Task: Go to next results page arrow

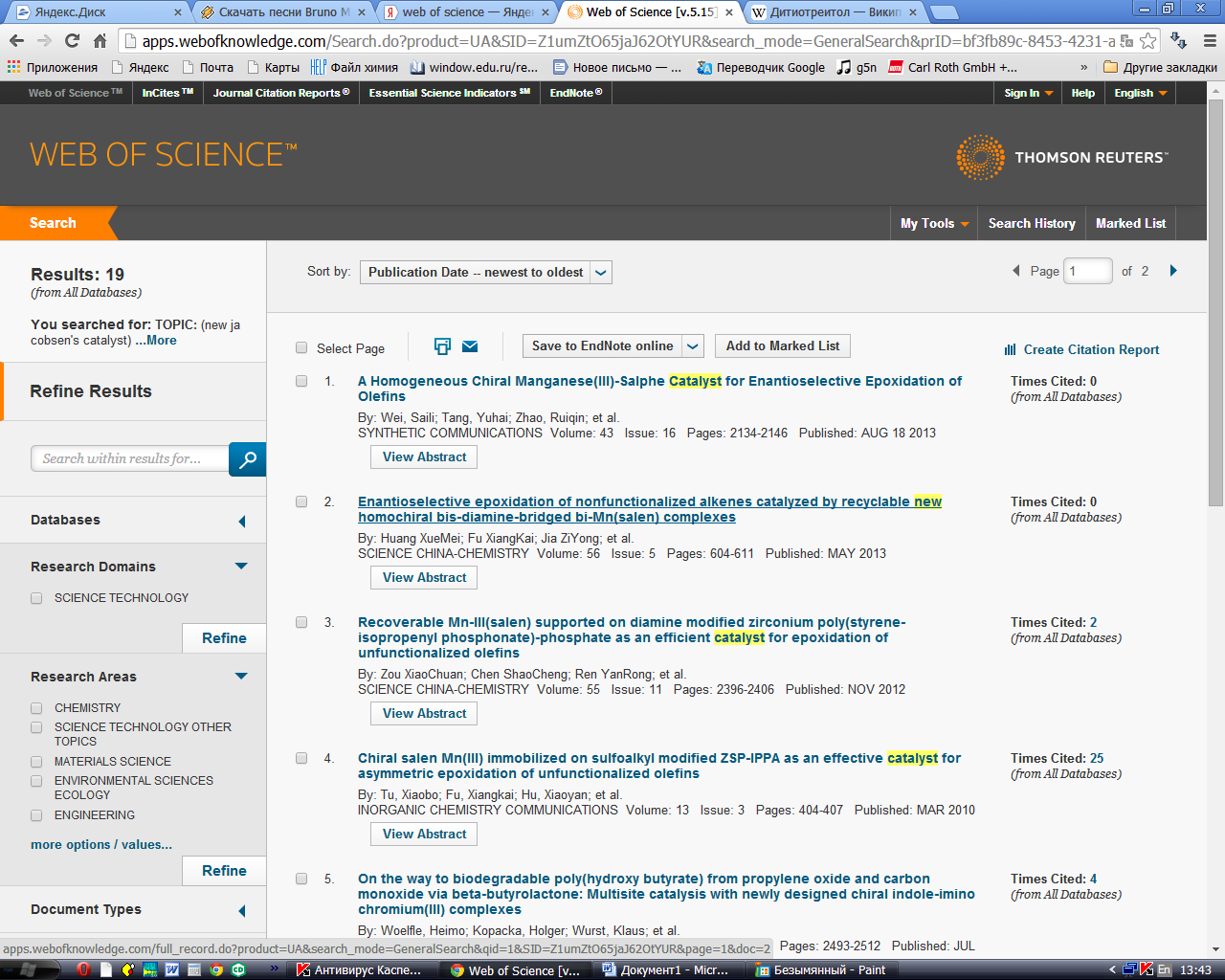Action: (1173, 271)
